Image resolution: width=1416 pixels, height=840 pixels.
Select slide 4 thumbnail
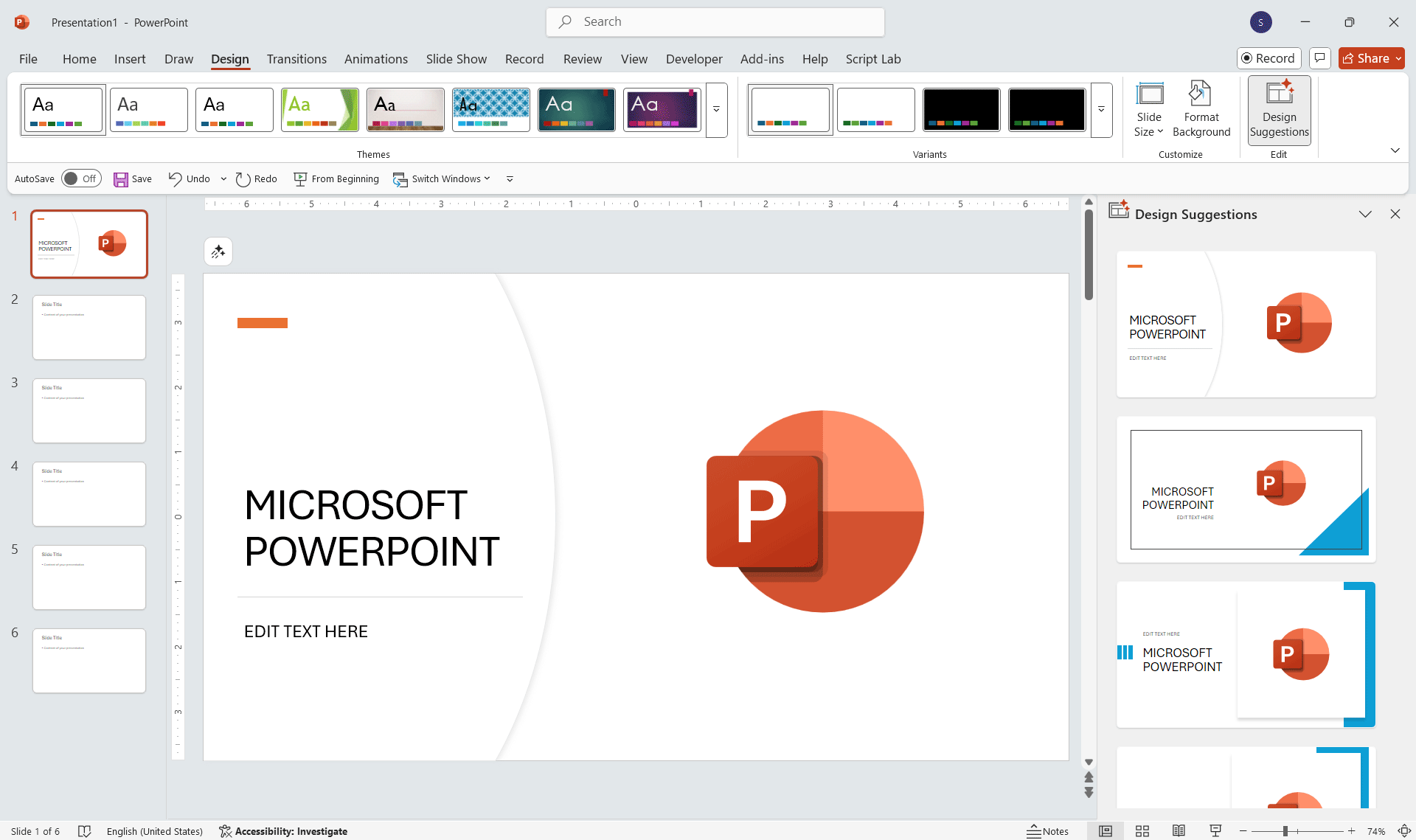coord(88,493)
